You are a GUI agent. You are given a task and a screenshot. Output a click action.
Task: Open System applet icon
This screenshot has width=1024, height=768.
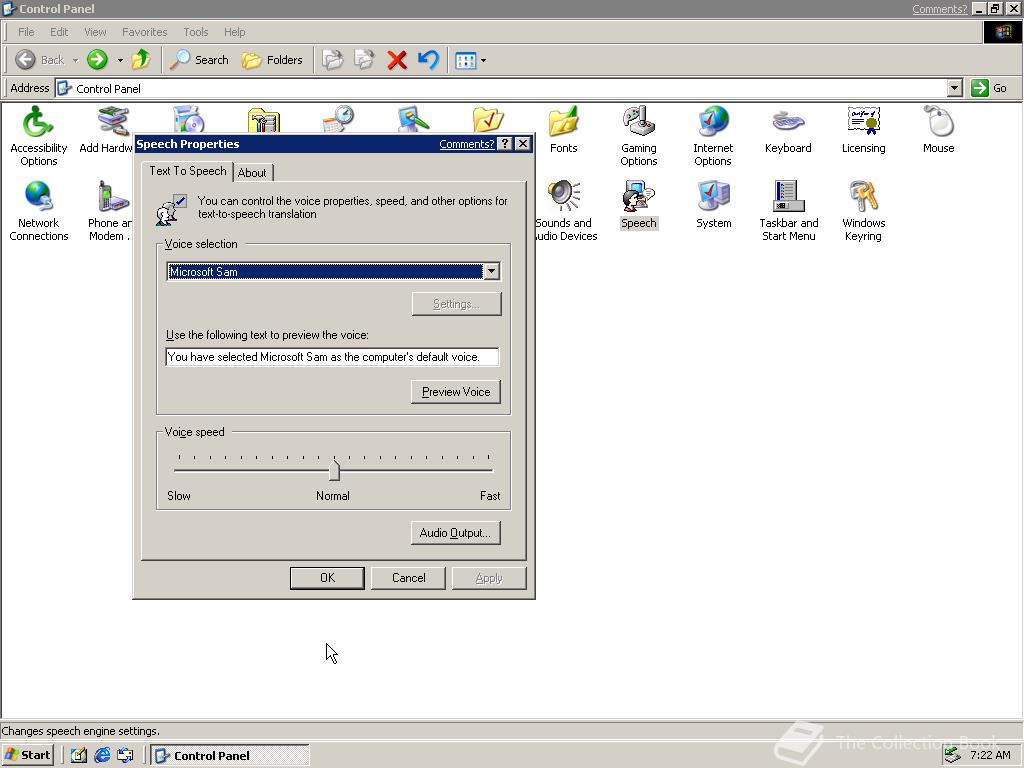coord(713,205)
